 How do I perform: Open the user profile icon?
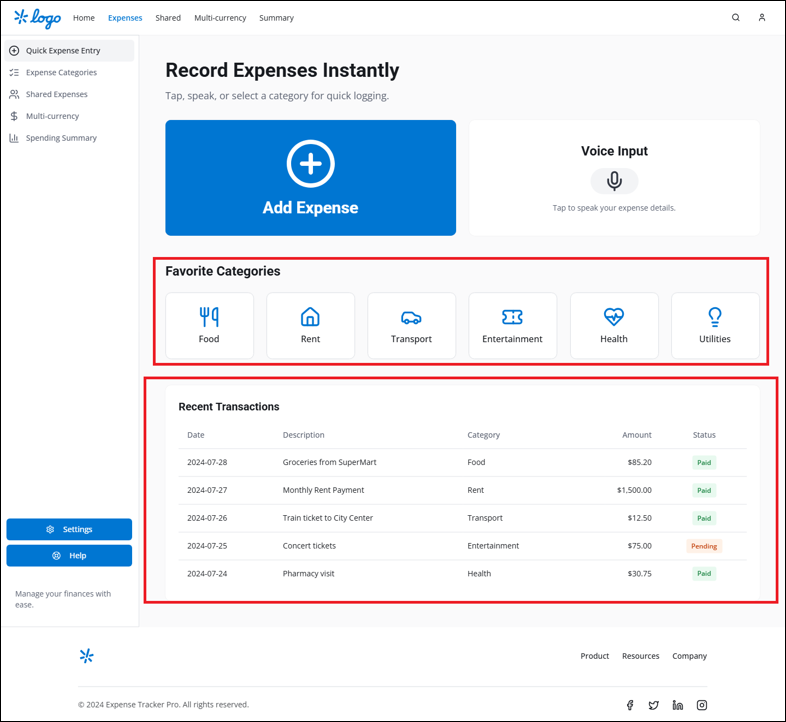tap(761, 18)
